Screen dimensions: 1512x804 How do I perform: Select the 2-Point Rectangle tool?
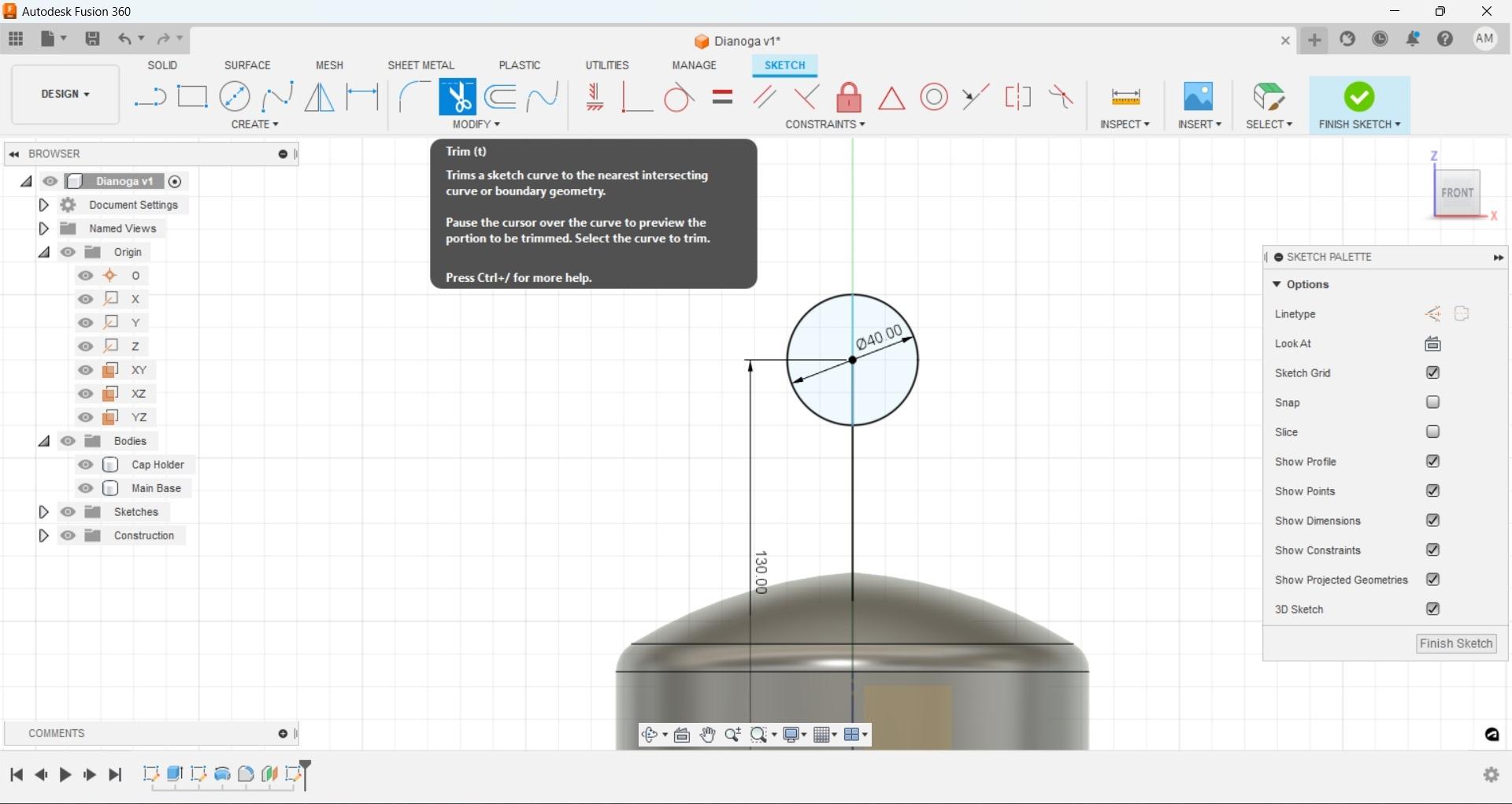coord(192,97)
